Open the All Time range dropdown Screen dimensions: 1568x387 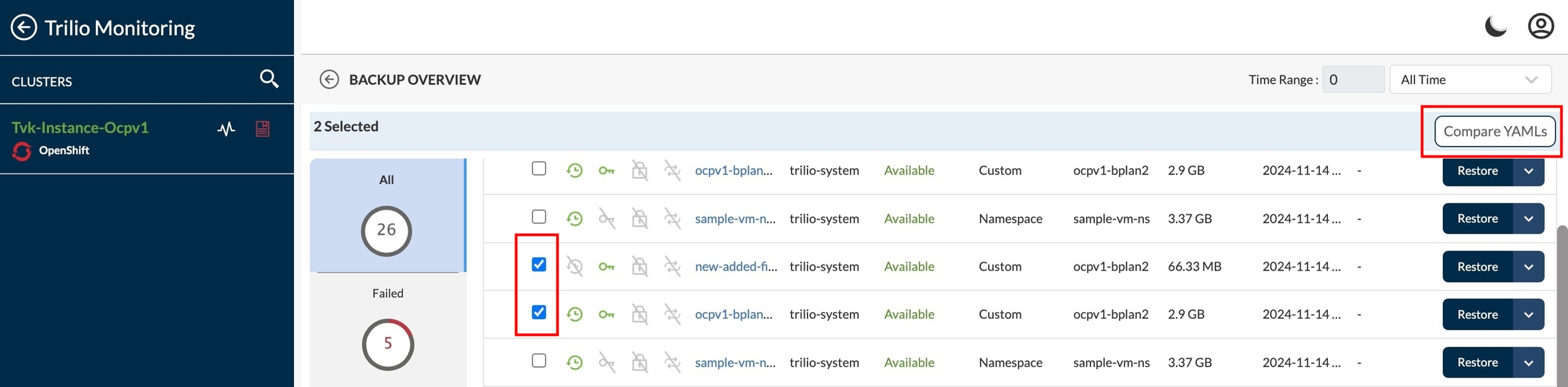1469,80
